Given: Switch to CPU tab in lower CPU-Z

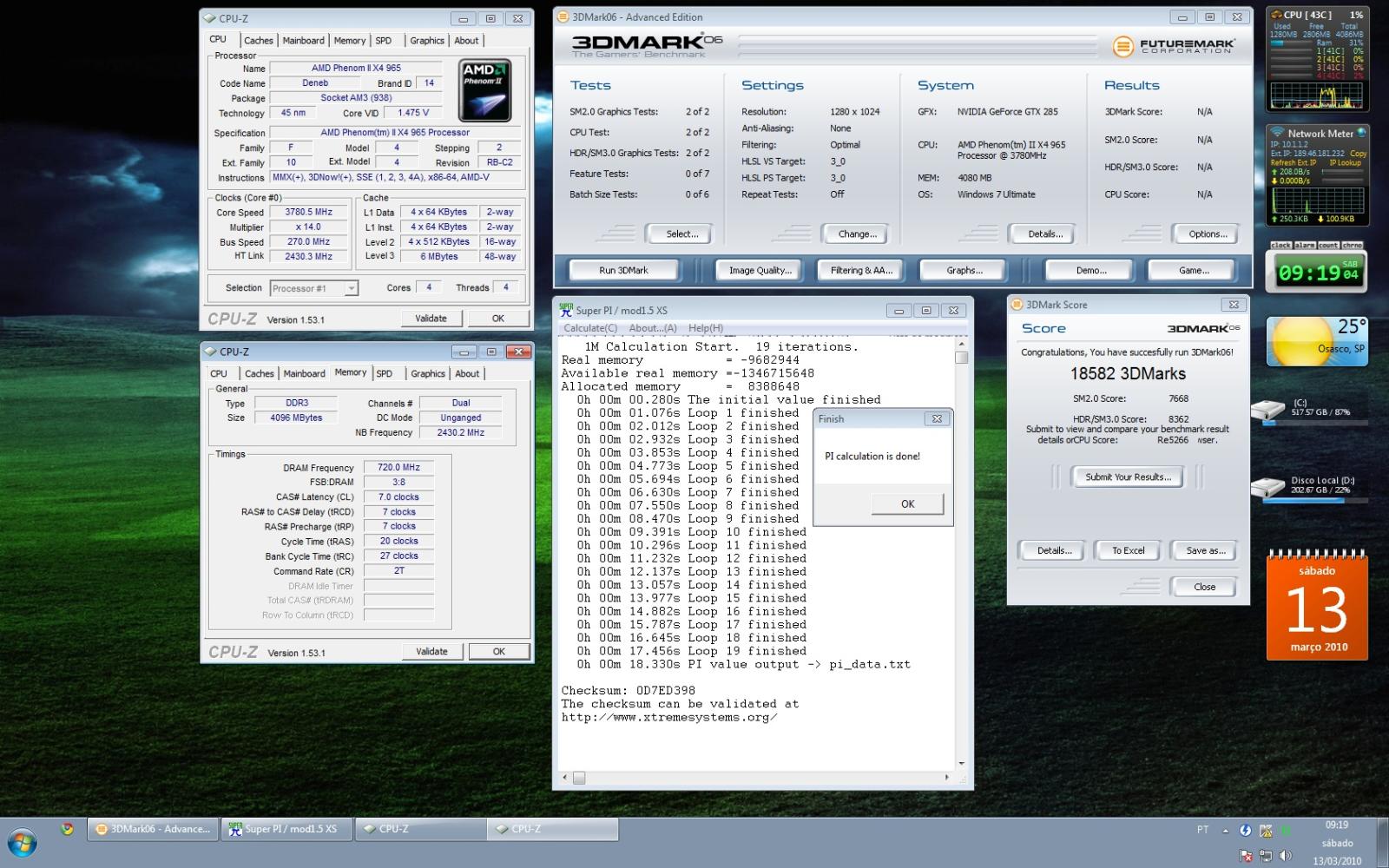Looking at the screenshot, I should 219,373.
